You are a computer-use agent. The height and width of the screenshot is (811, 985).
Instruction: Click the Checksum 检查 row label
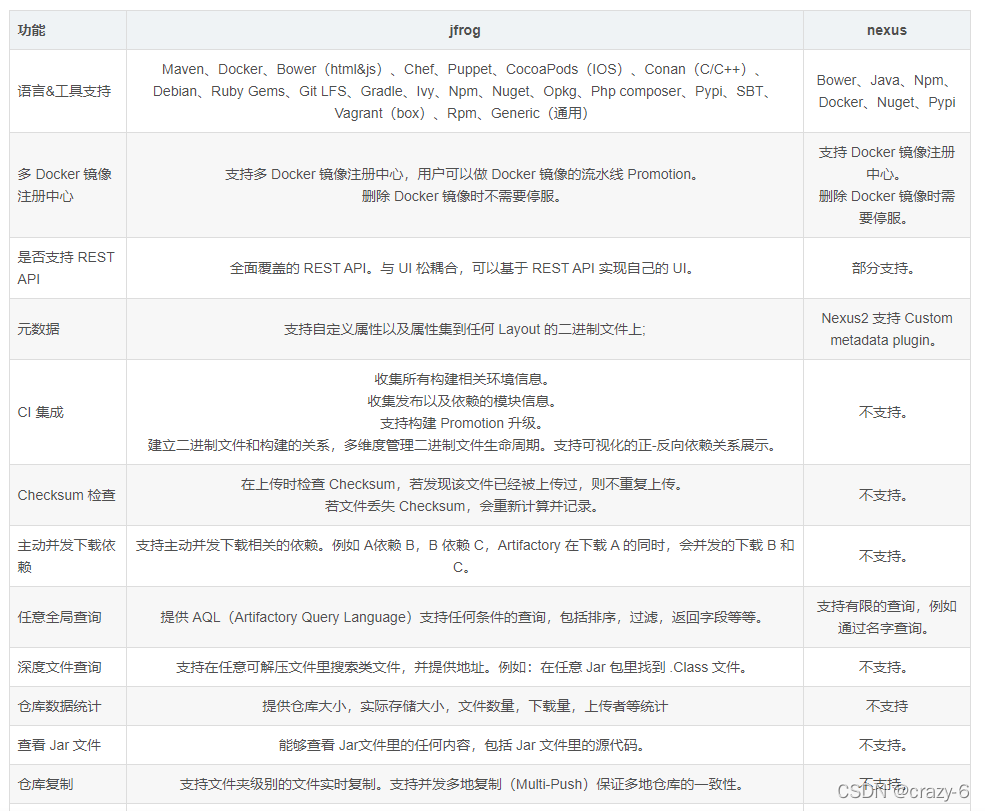(66, 494)
